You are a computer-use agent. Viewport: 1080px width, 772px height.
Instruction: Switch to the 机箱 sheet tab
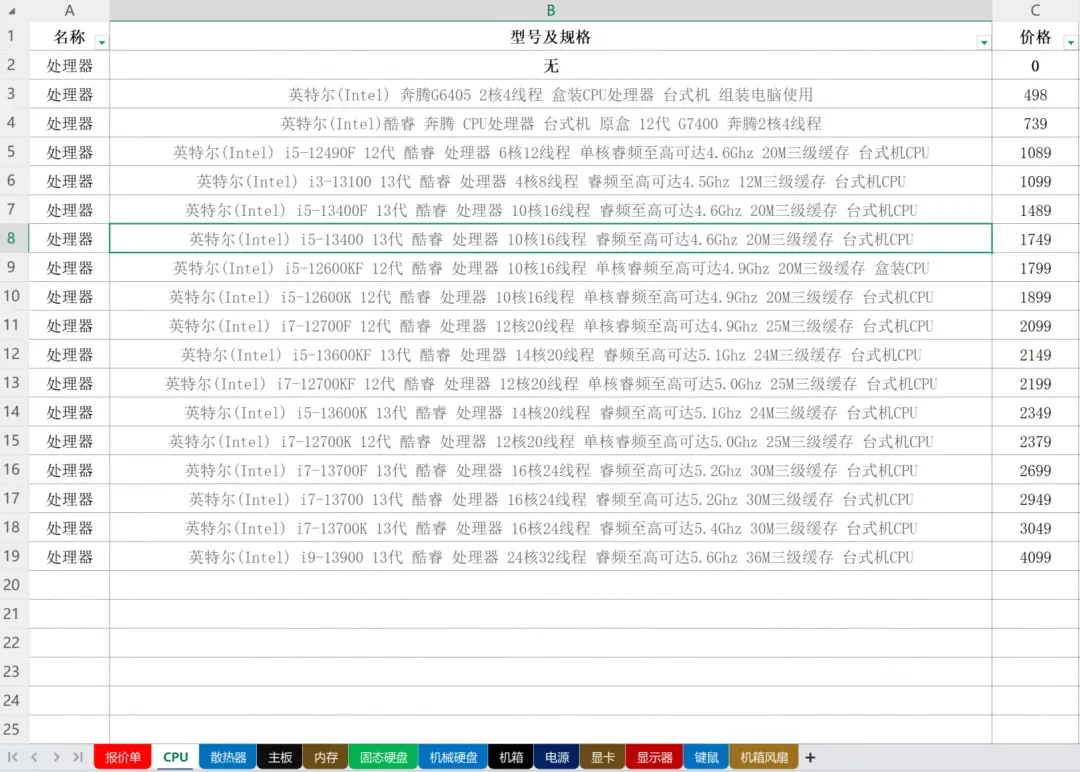tap(511, 758)
